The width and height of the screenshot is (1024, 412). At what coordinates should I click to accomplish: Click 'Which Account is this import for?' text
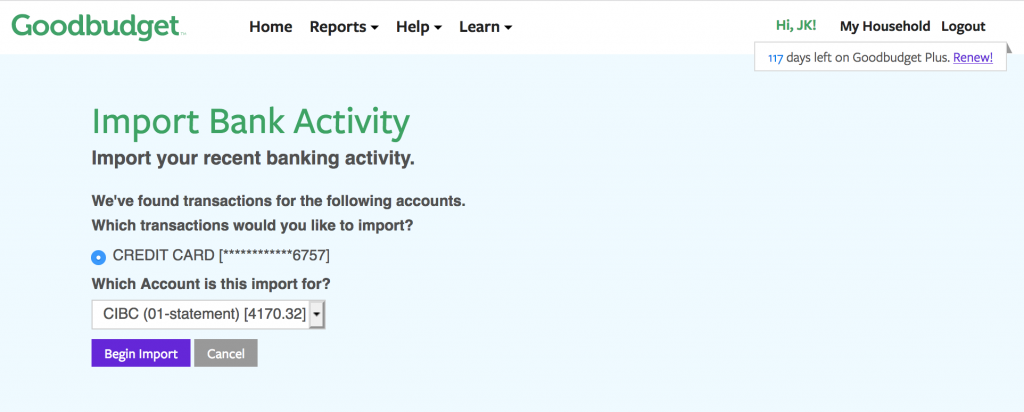point(211,284)
